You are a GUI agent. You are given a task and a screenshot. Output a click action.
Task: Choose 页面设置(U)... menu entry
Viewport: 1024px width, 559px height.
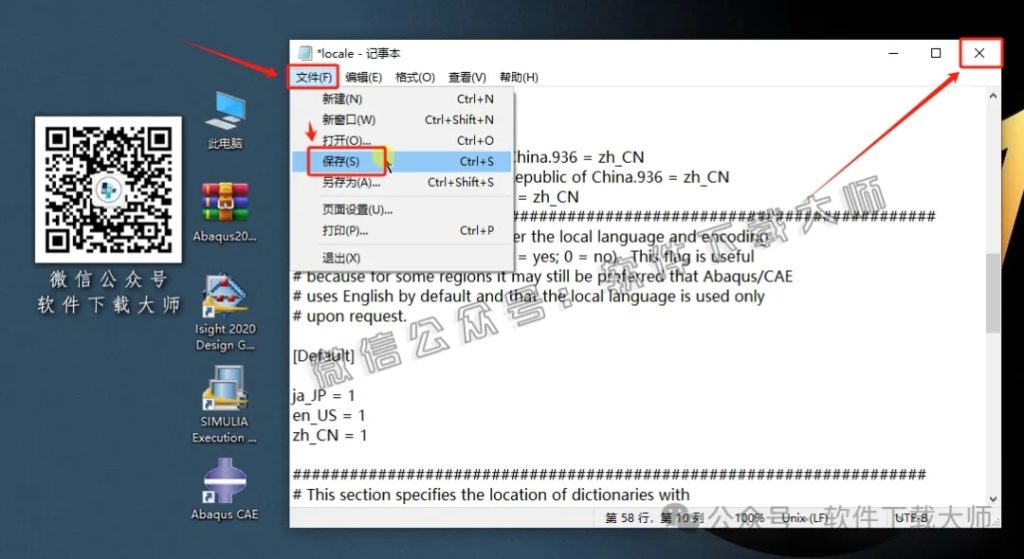click(x=402, y=210)
